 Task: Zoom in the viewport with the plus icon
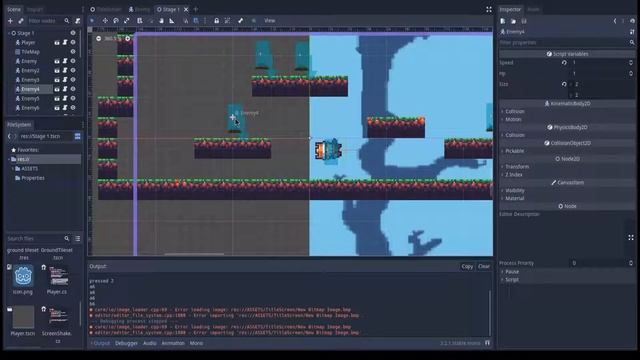click(x=128, y=38)
